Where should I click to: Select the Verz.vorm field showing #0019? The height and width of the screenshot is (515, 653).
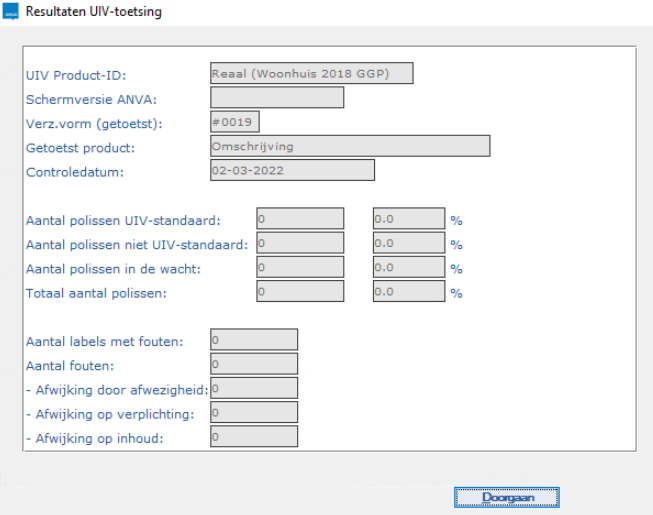pyautogui.click(x=235, y=122)
